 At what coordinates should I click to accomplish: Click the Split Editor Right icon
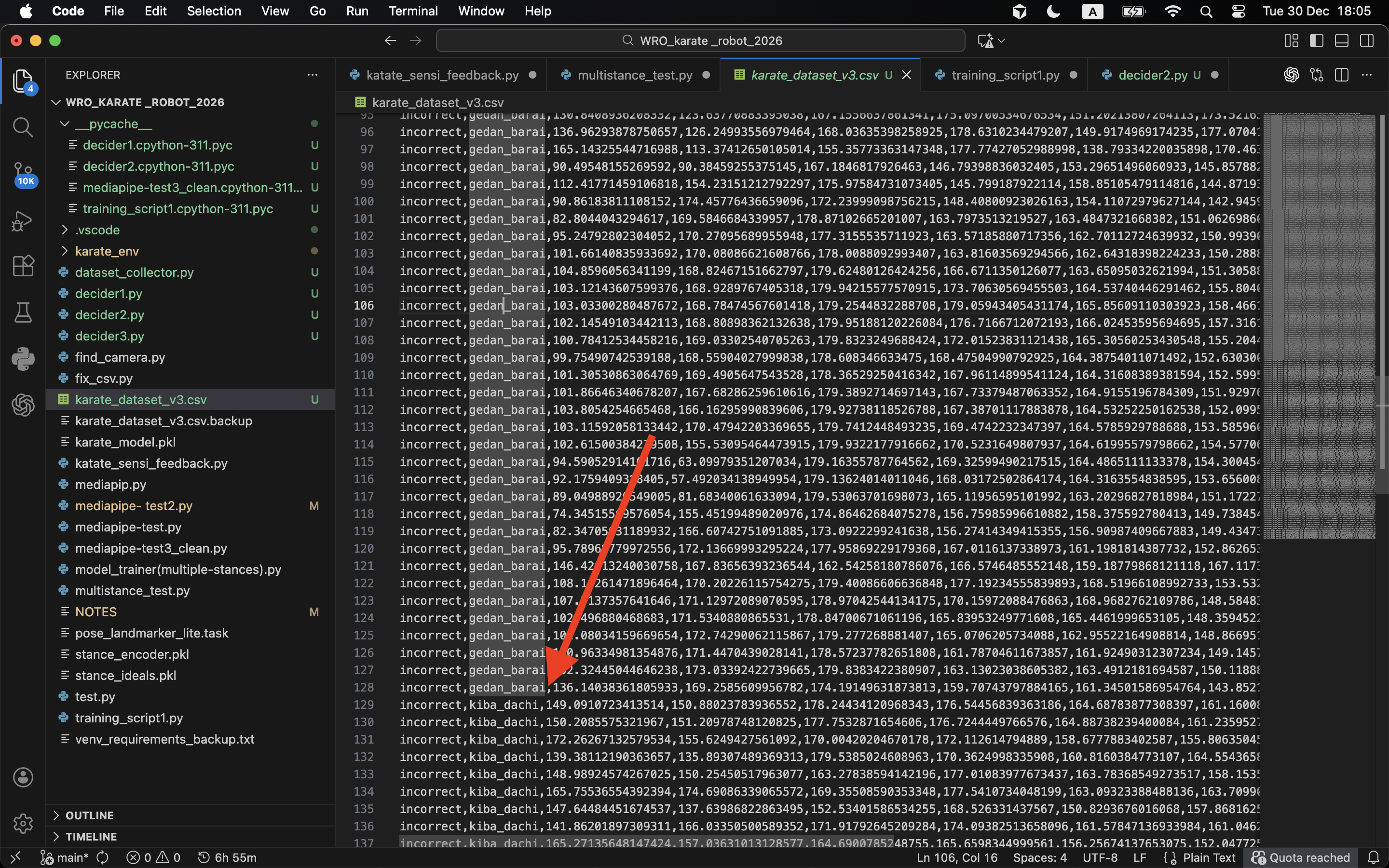[x=1341, y=75]
